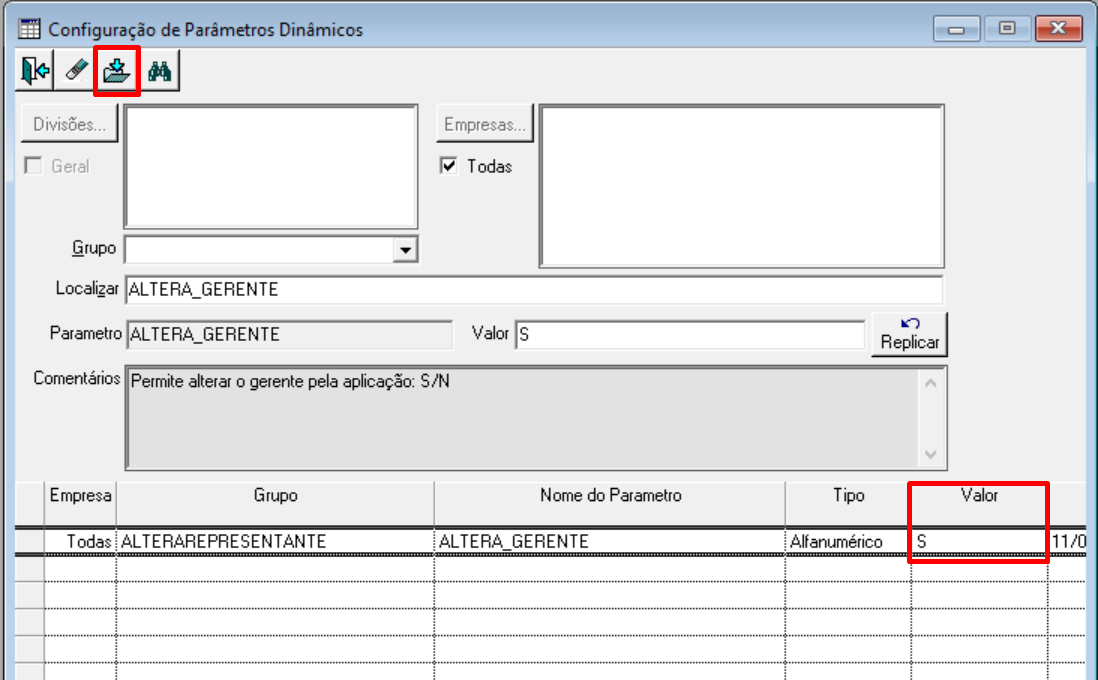Click into the Localizar search field
The width and height of the screenshot is (1098, 680).
coord(534,290)
